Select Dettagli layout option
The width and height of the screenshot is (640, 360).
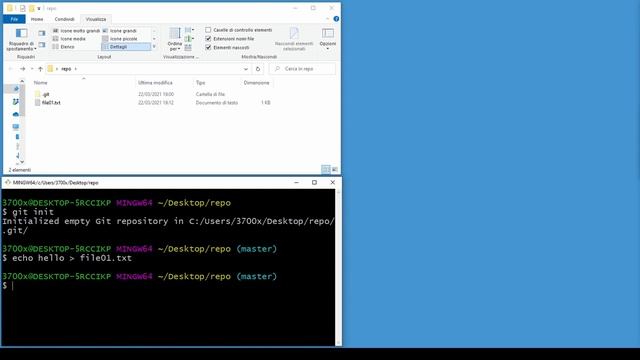(126, 47)
